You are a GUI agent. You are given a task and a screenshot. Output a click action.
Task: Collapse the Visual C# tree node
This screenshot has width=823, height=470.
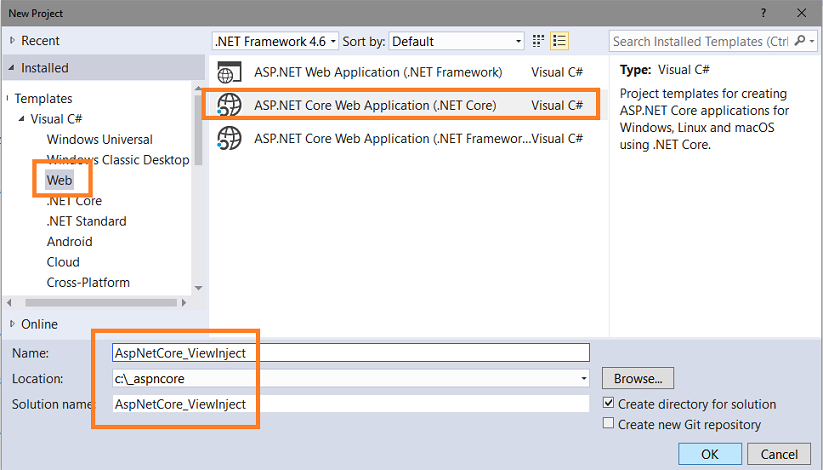(22, 119)
